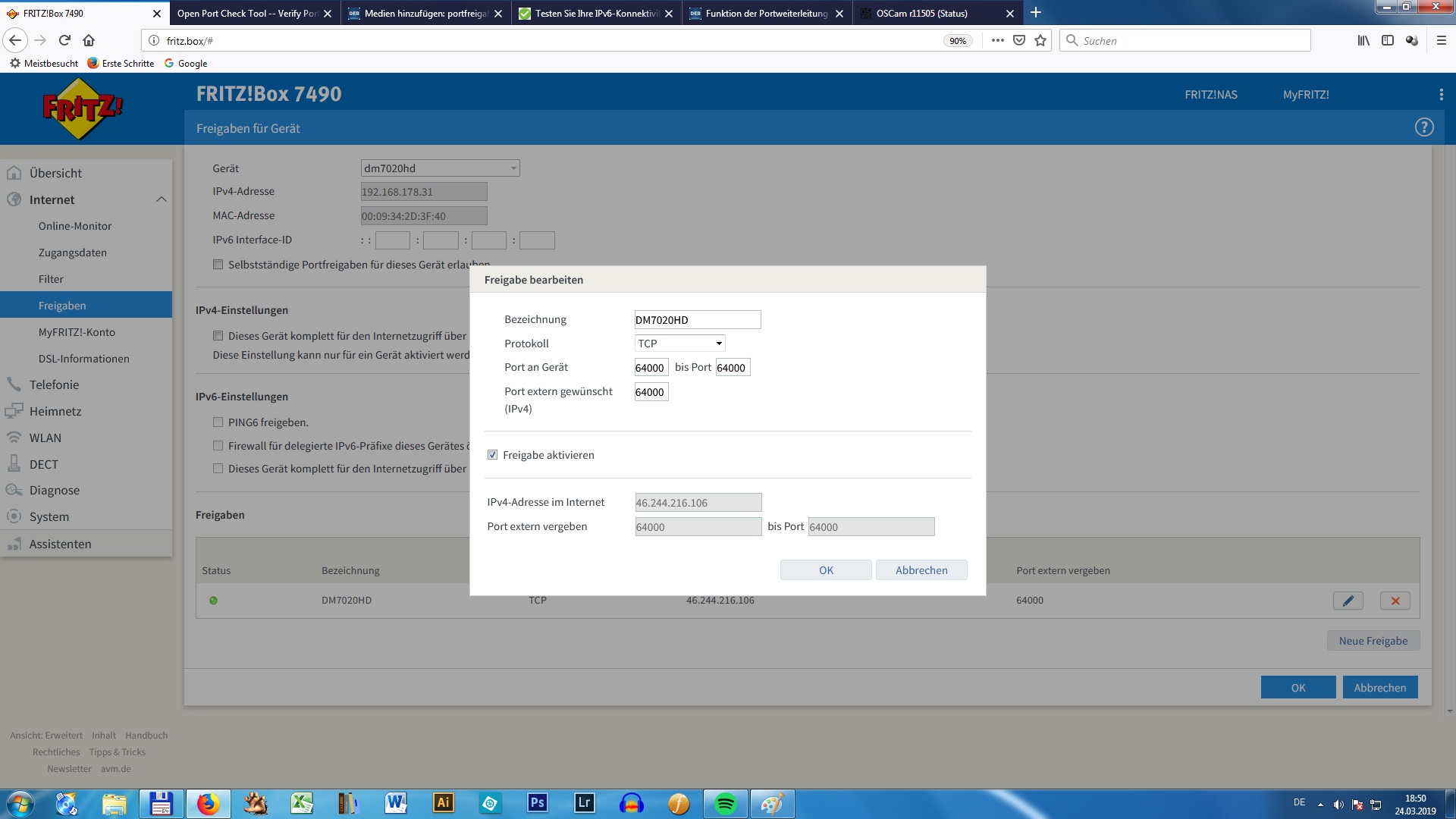Close the Open Port Check Tool tab
1456x819 pixels.
(328, 14)
